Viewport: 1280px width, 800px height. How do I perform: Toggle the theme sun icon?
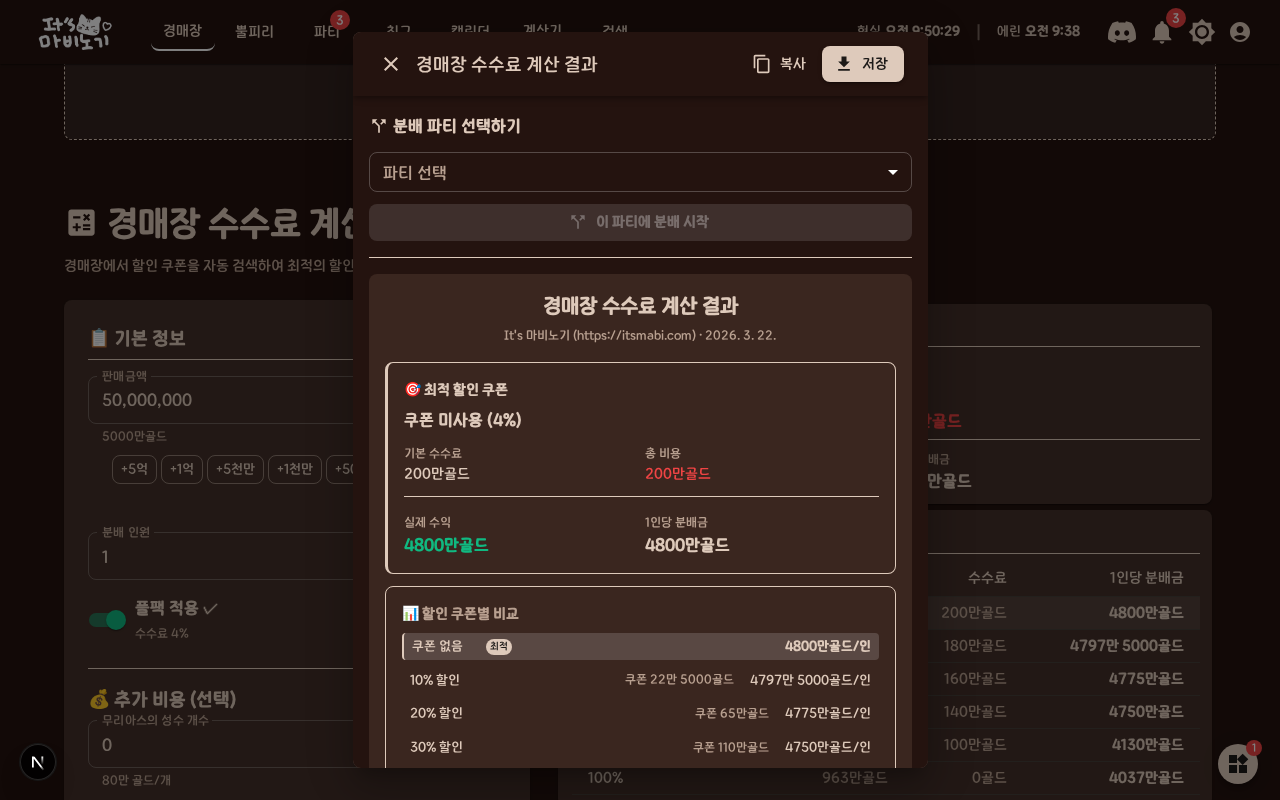1202,32
